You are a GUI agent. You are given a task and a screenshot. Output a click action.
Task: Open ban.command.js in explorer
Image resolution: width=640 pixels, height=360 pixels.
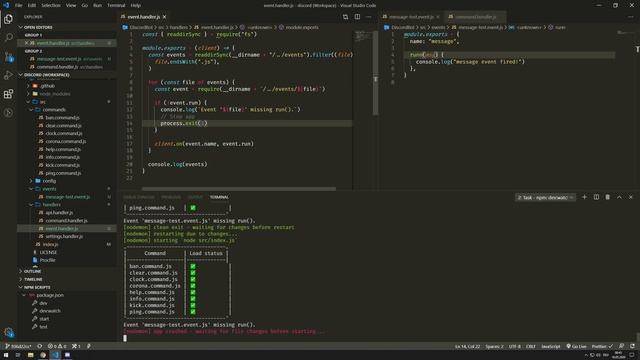click(x=62, y=118)
